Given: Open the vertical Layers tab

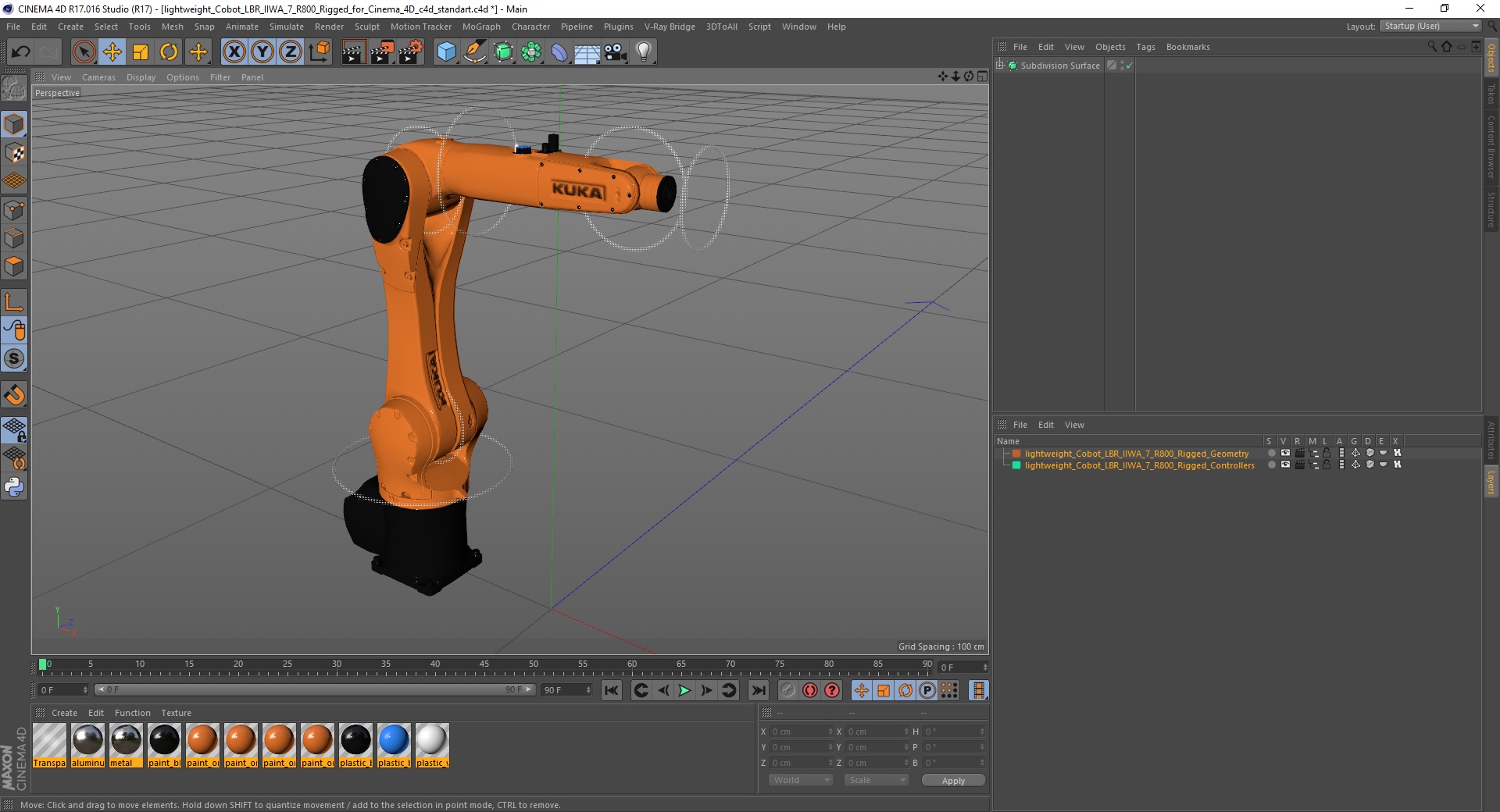Looking at the screenshot, I should [1491, 482].
